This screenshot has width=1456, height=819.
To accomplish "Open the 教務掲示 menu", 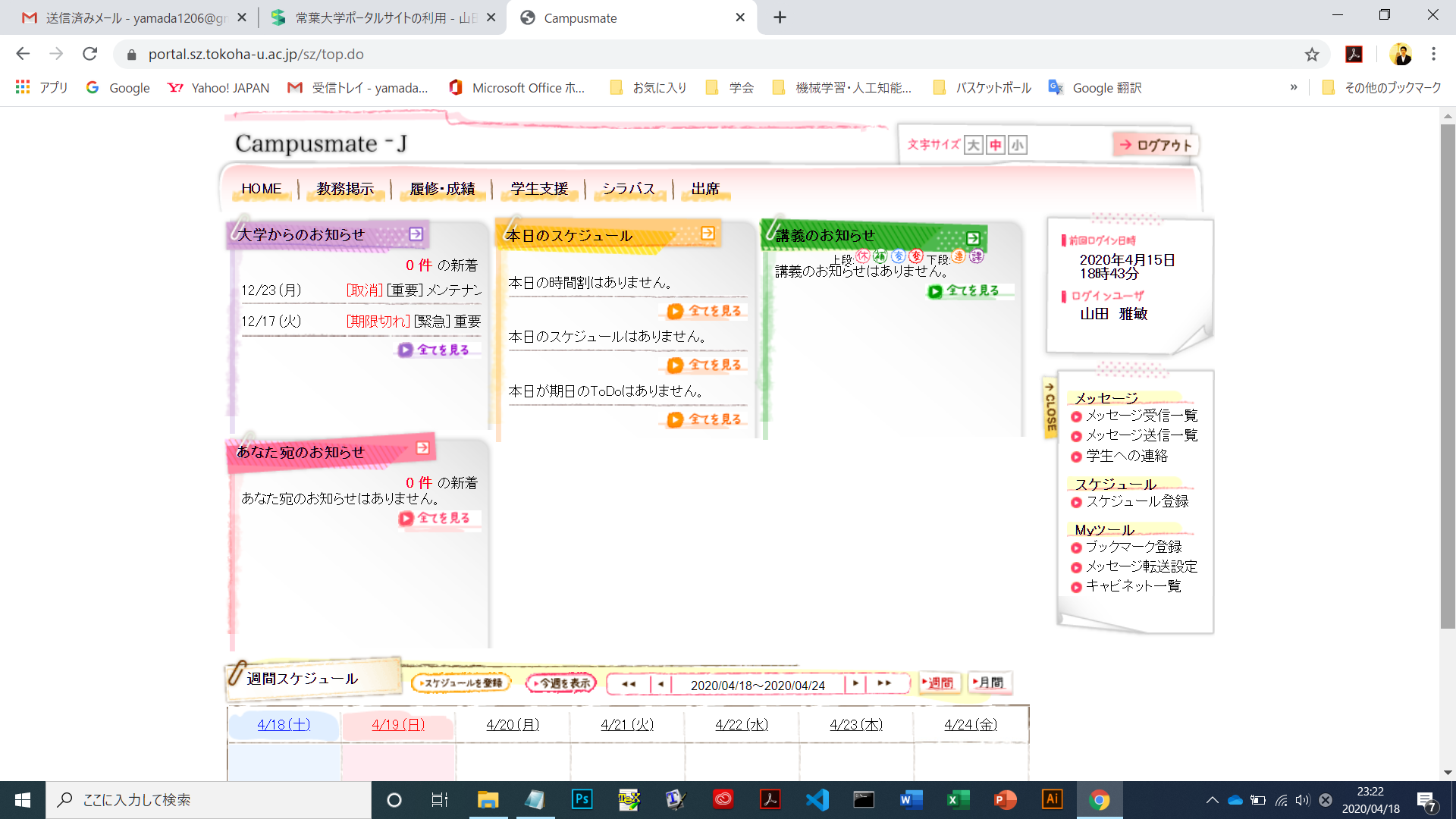I will point(345,189).
